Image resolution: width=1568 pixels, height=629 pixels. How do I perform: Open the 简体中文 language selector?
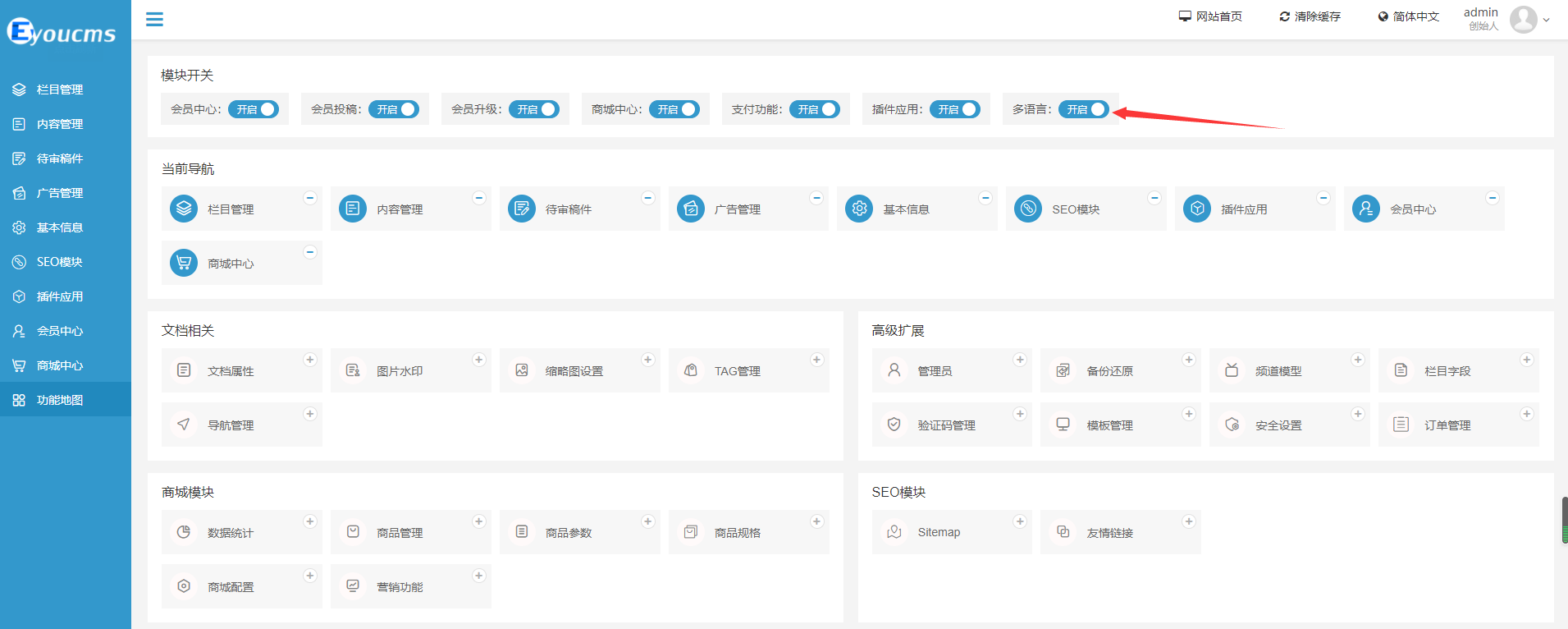[x=1408, y=16]
